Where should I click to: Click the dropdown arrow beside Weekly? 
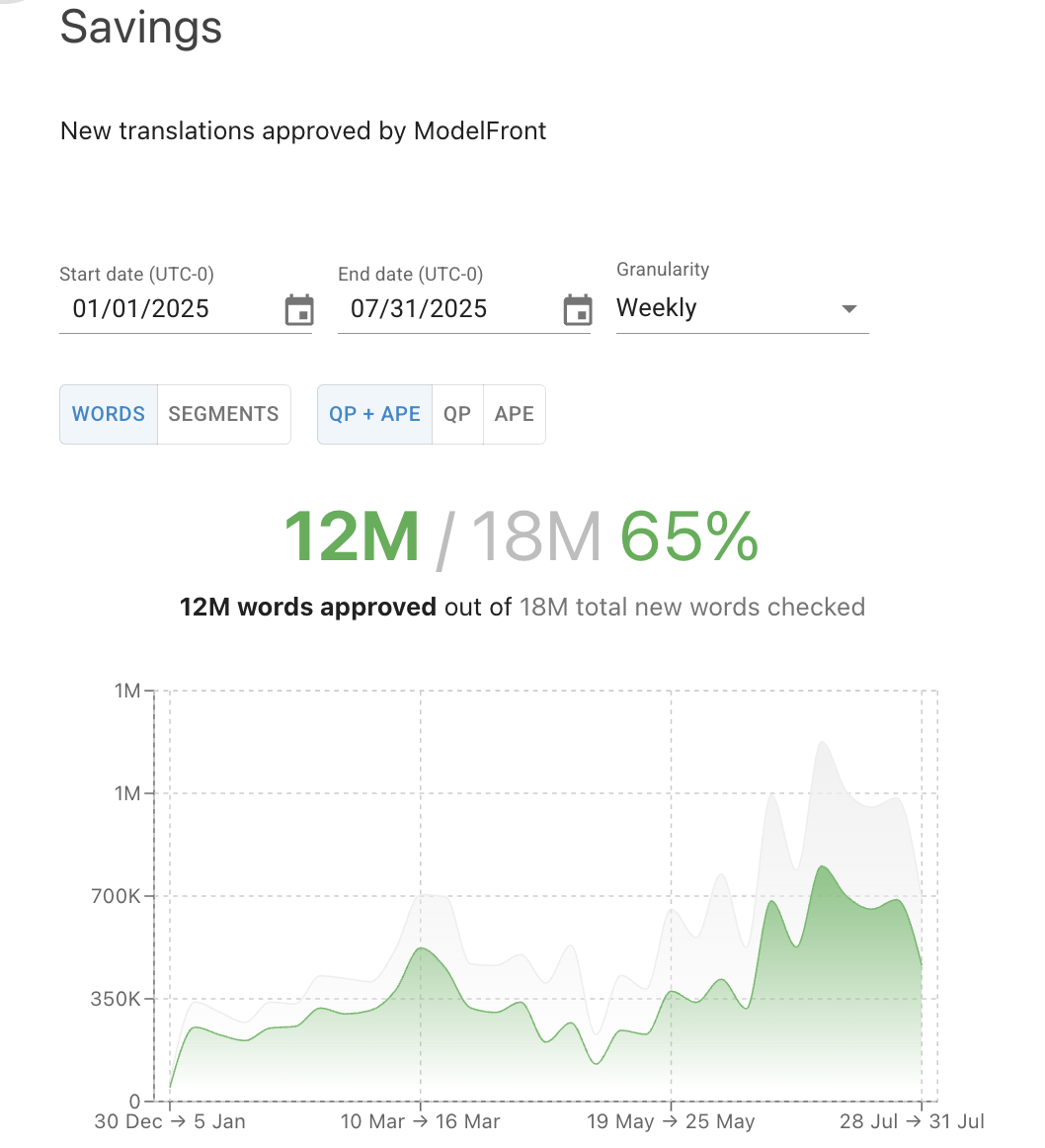(849, 309)
